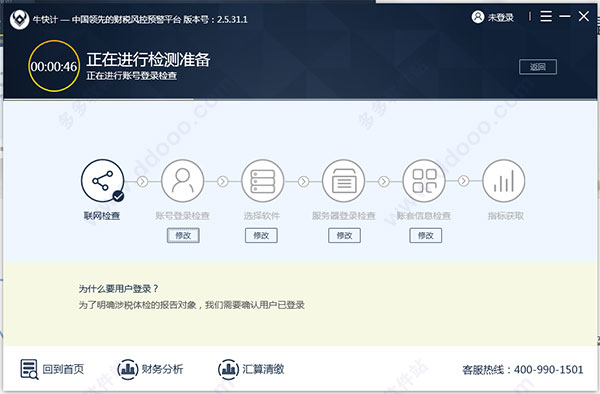Click the progress bar under the header
The width and height of the screenshot is (600, 394).
click(300, 99)
